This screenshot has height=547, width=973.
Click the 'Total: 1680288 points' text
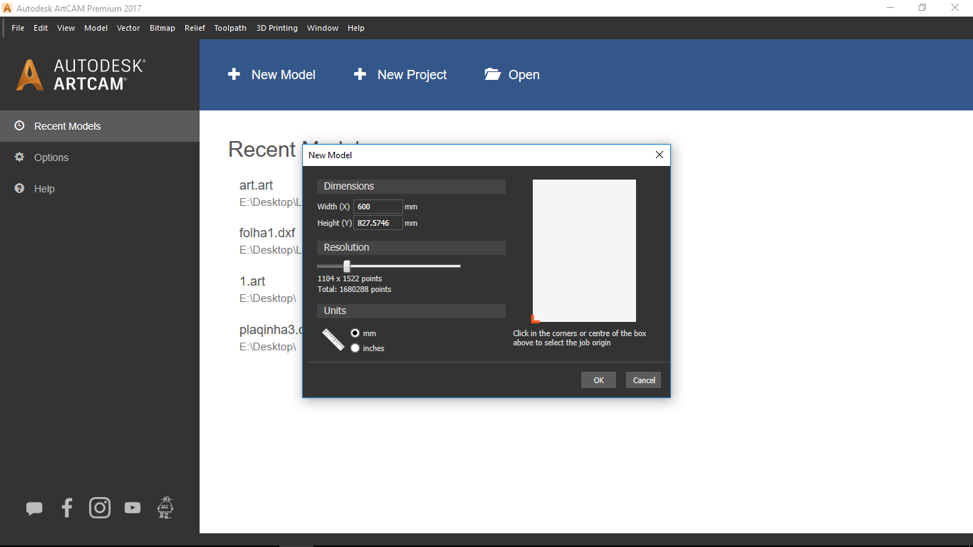[x=354, y=289]
